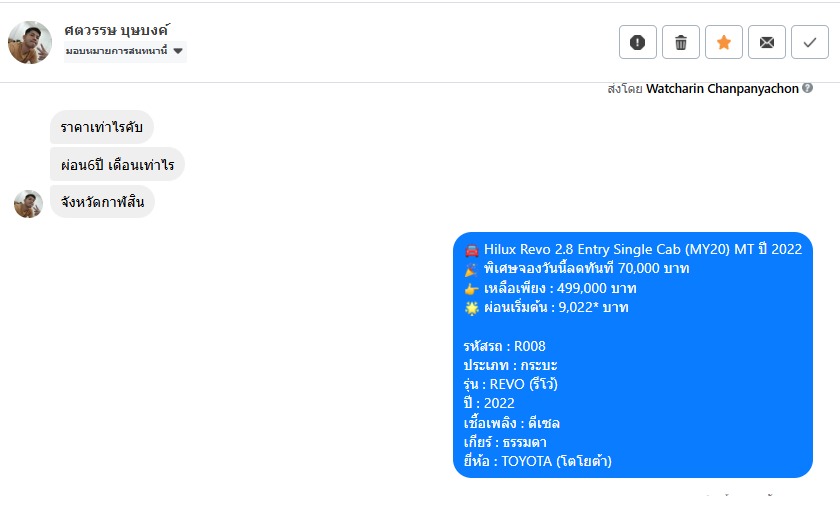
Task: Click help icon beside Watcharin Chanpanyachon
Action: (807, 88)
